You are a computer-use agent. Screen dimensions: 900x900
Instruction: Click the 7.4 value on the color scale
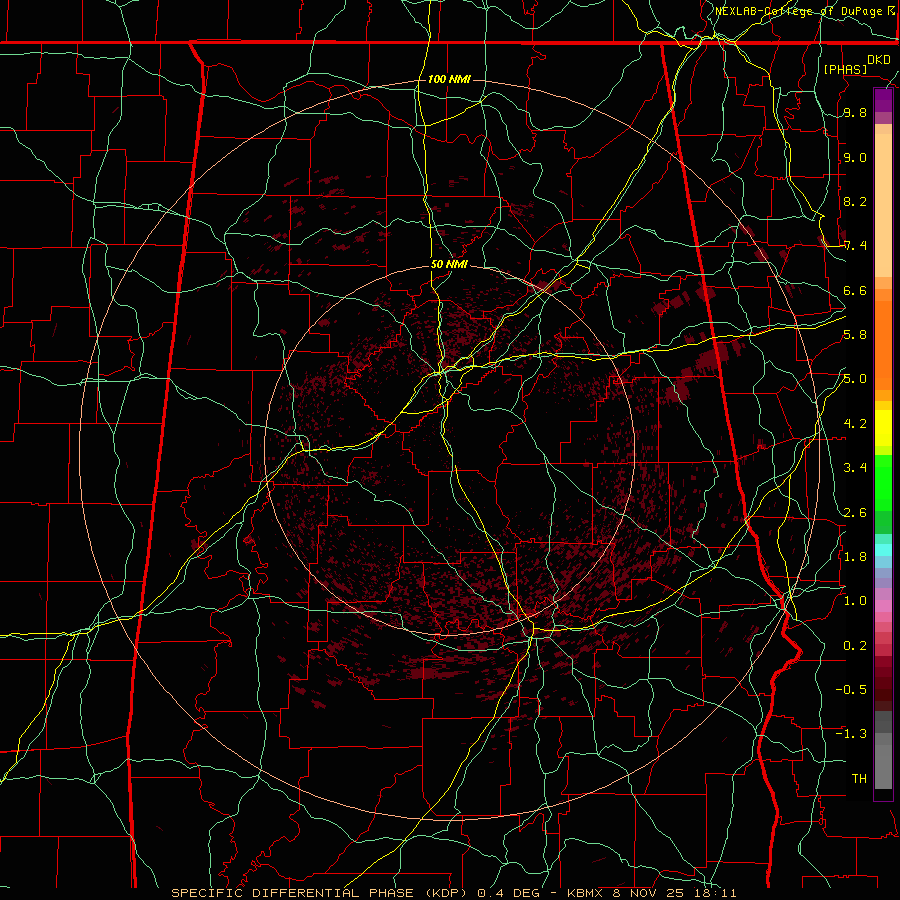tap(855, 246)
